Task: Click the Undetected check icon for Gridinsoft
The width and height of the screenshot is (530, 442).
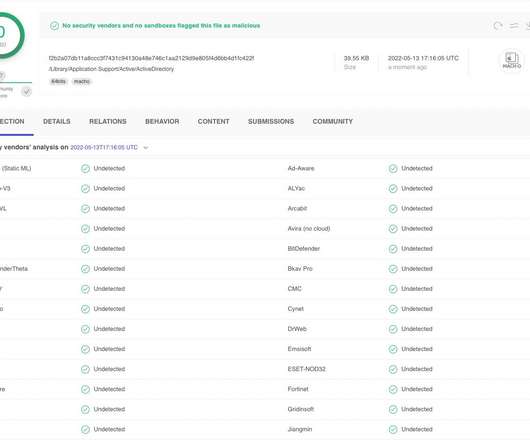Action: point(393,409)
